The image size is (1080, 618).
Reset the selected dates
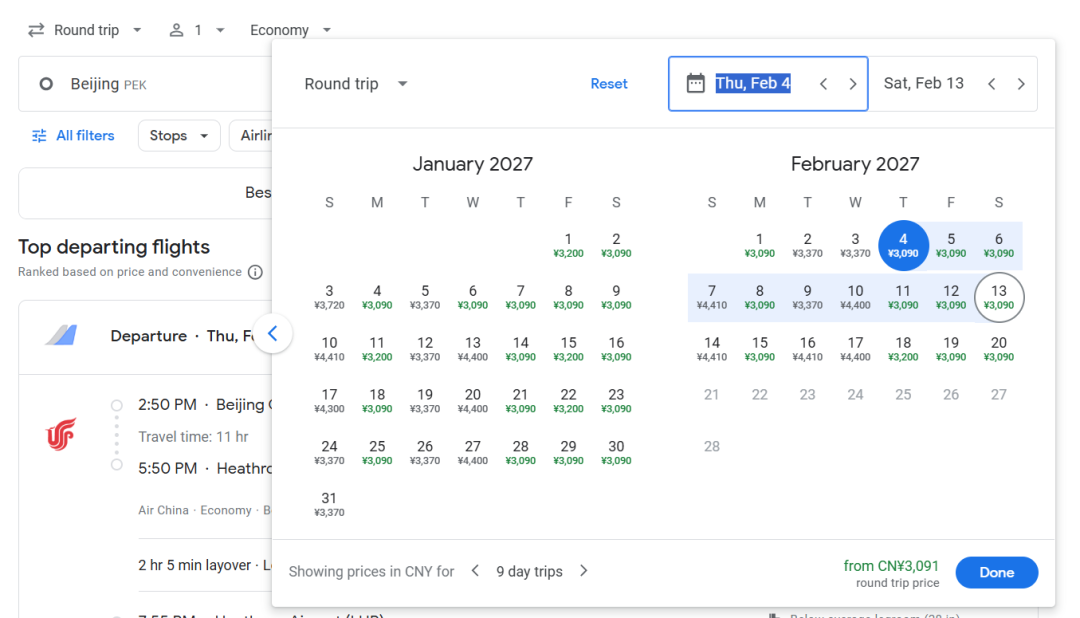click(x=609, y=84)
